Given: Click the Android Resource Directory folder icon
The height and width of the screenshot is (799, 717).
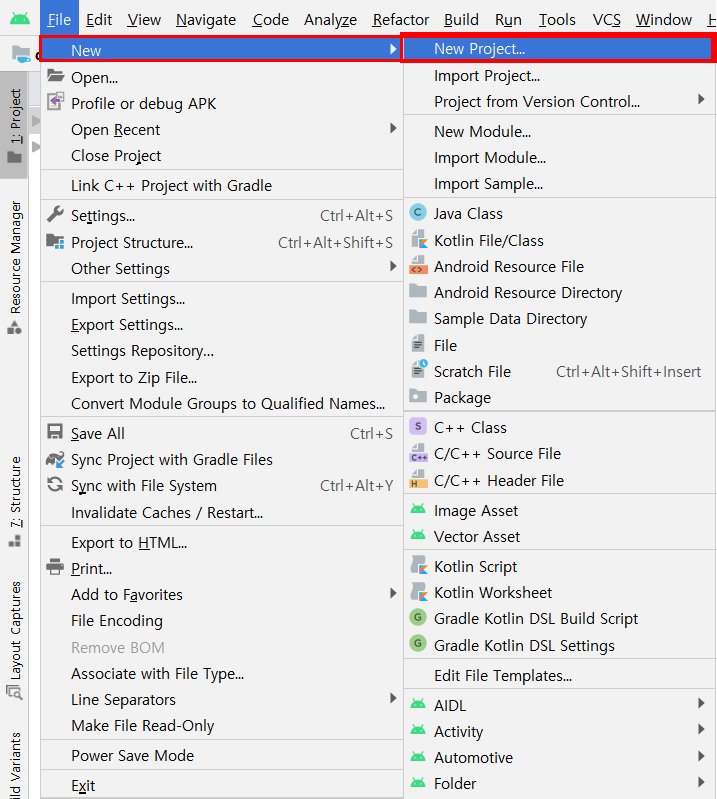Looking at the screenshot, I should coord(418,291).
